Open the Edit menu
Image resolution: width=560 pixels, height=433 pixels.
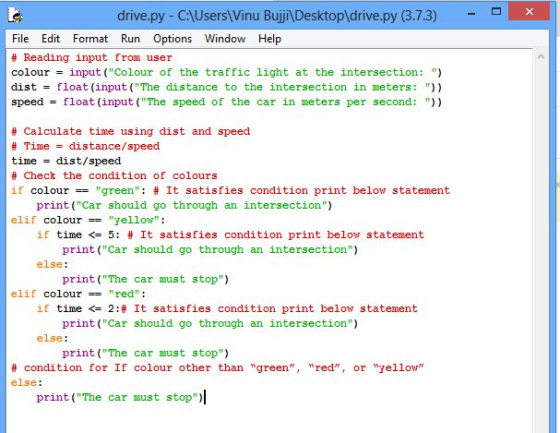click(50, 39)
